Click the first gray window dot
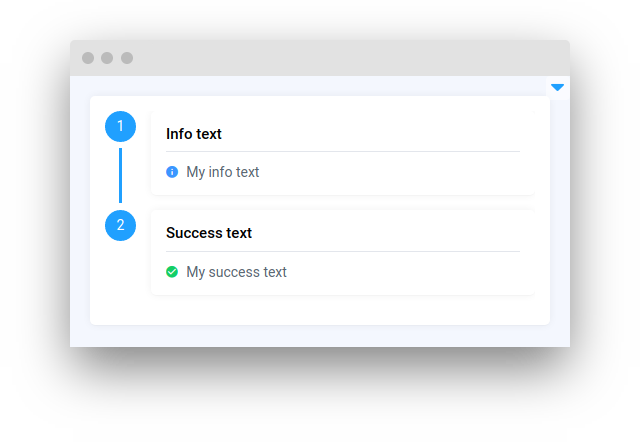 88,58
